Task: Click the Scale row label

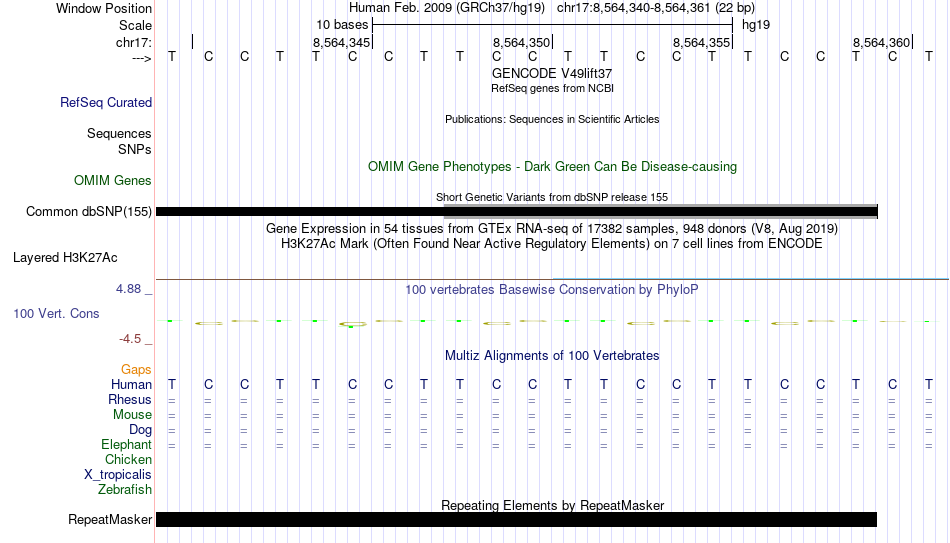Action: (136, 25)
